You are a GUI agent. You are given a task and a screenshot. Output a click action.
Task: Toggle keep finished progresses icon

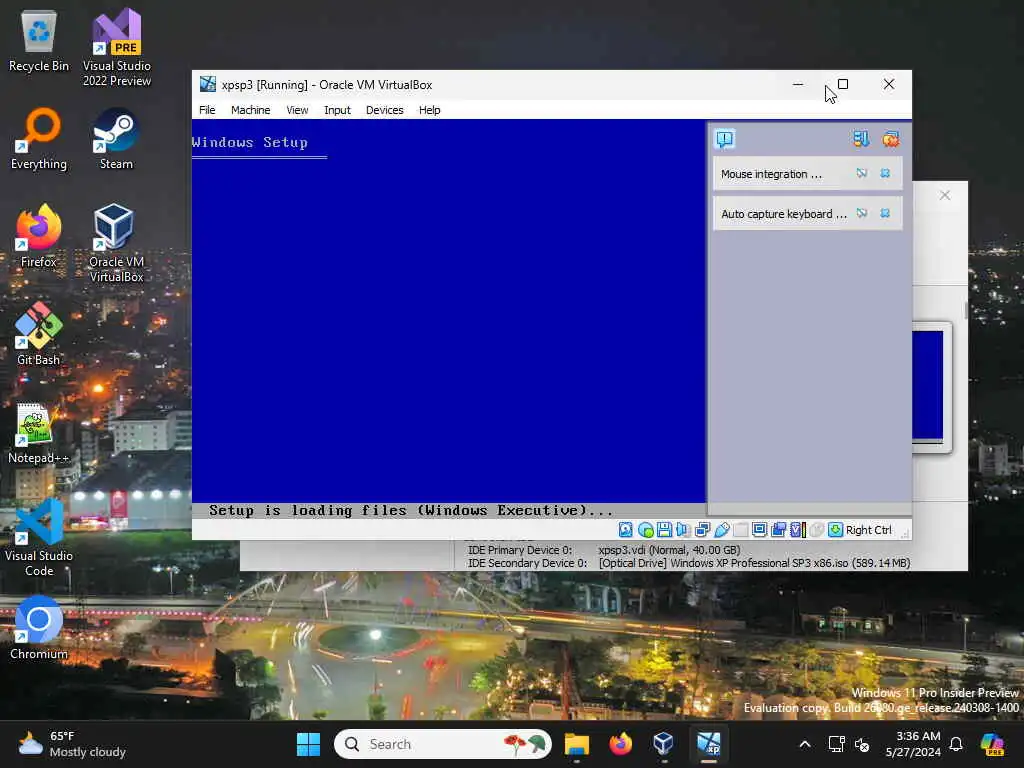click(x=861, y=139)
